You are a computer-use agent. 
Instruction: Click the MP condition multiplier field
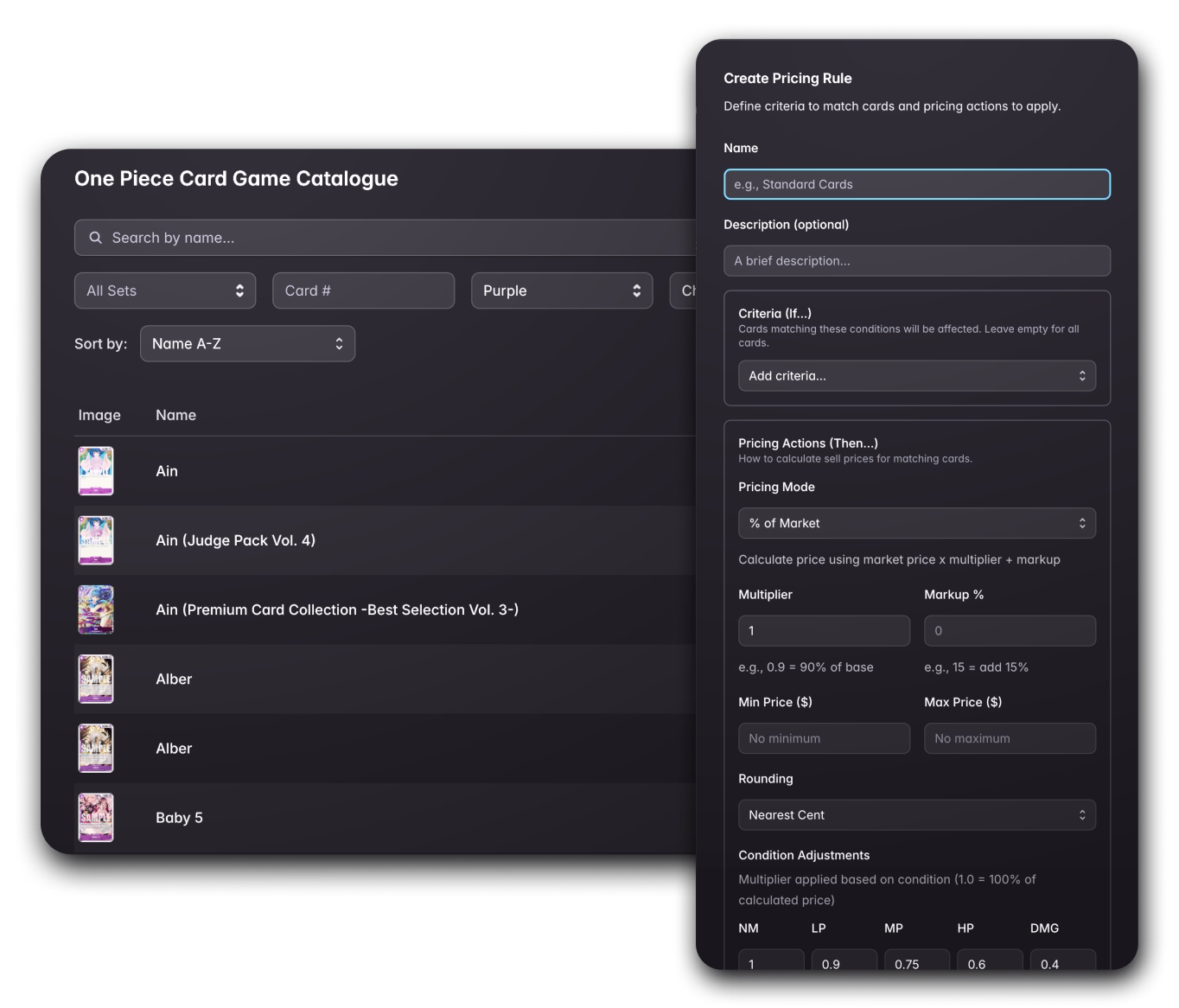point(917,960)
